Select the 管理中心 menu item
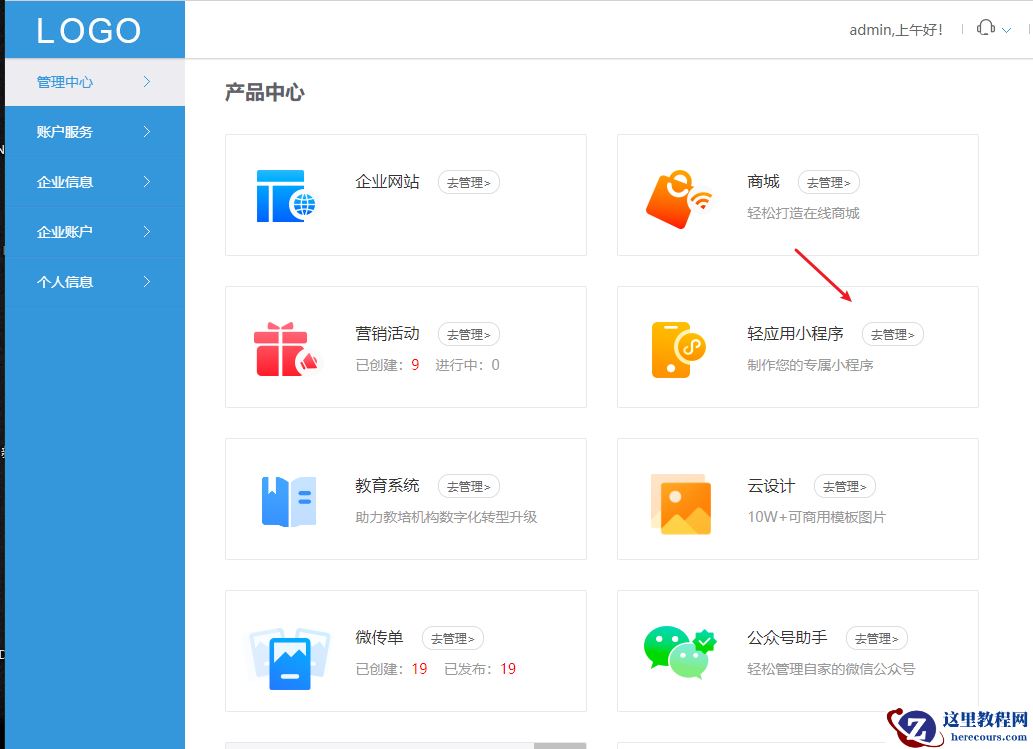The height and width of the screenshot is (749, 1033). (93, 81)
